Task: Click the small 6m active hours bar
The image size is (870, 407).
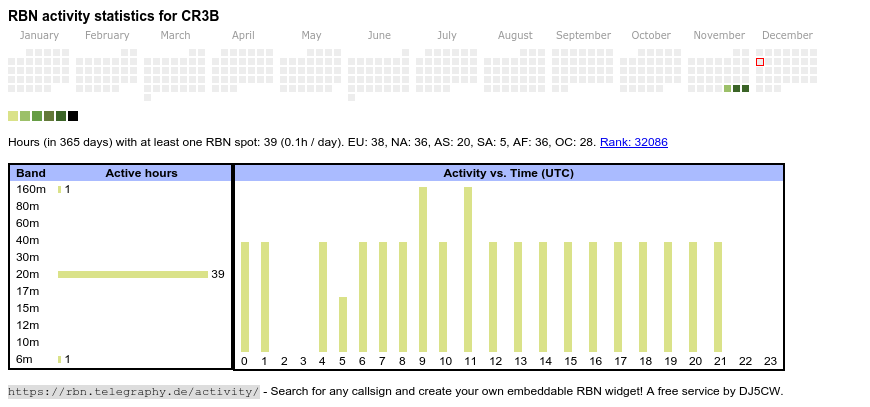Action: 60,359
